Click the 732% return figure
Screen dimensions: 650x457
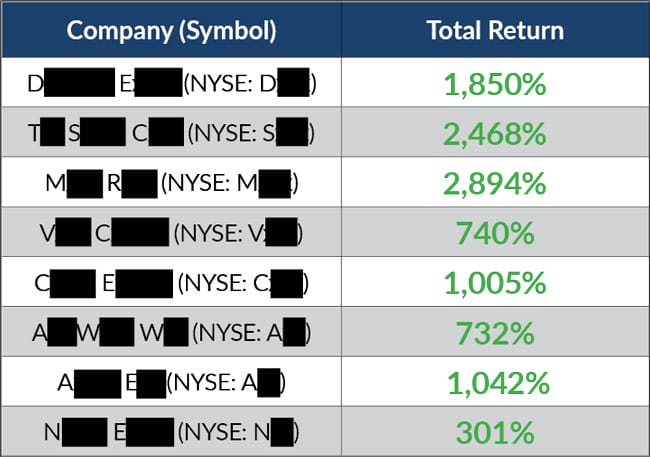494,332
